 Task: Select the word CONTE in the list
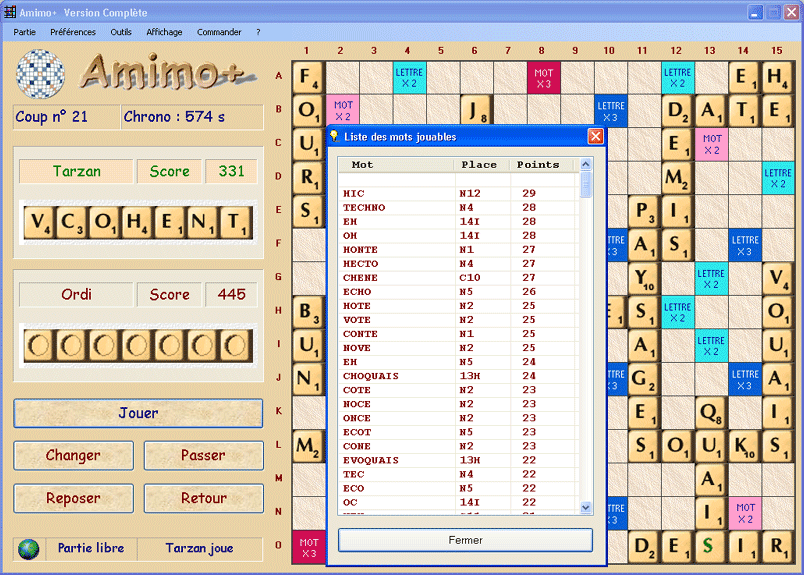(x=360, y=334)
